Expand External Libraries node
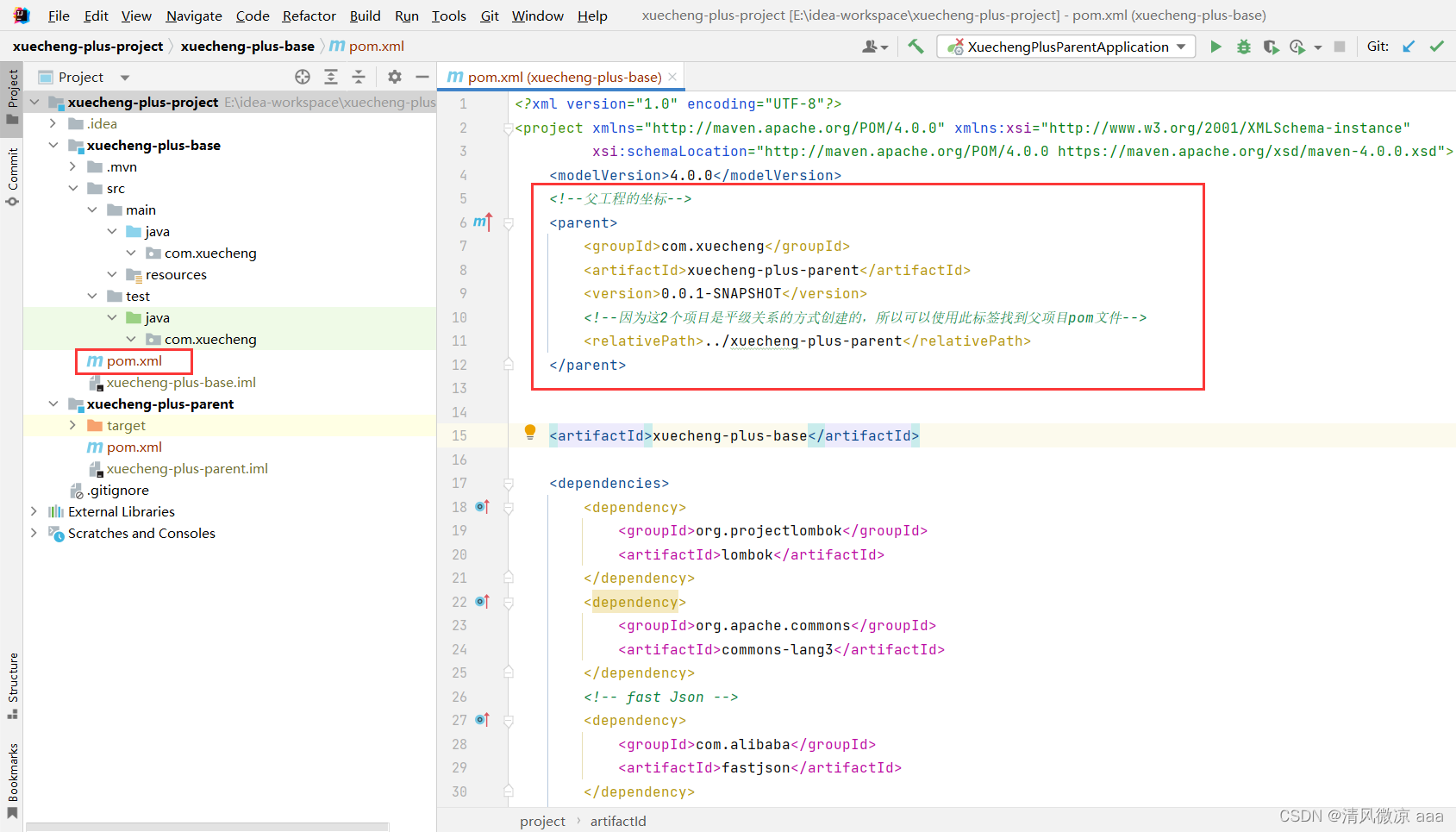The width and height of the screenshot is (1456, 832). point(34,511)
